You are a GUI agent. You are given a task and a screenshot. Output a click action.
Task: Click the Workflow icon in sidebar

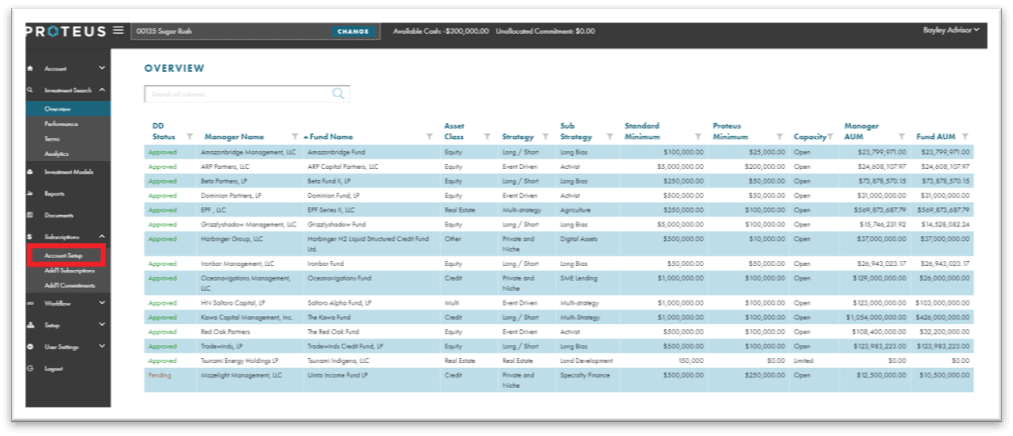coord(31,304)
